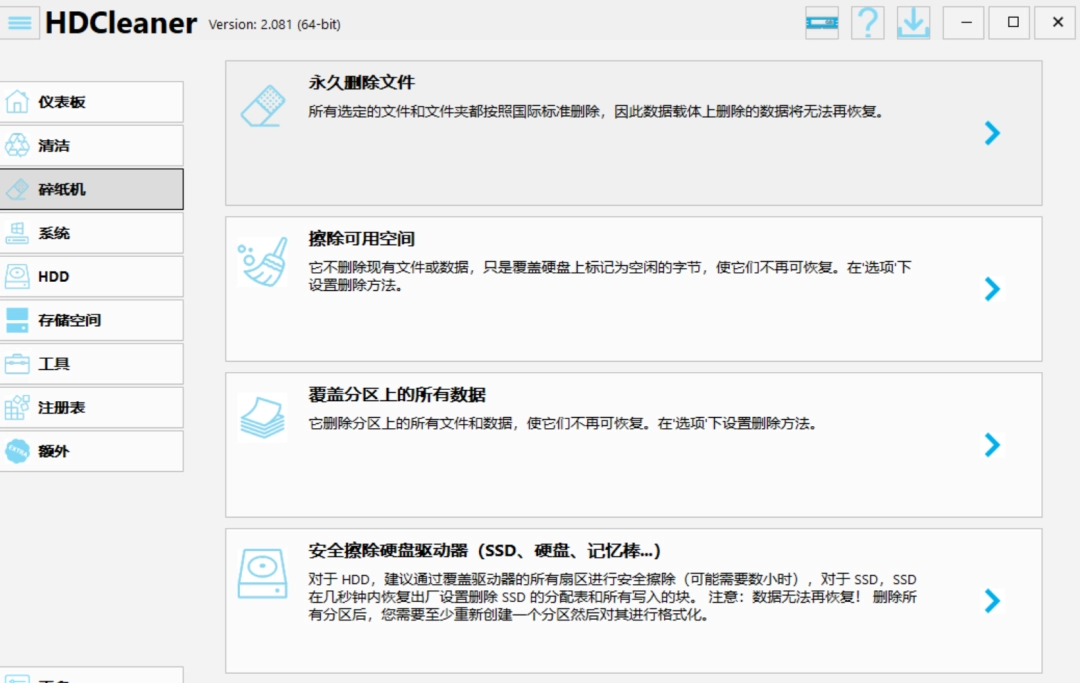This screenshot has width=1080, height=683.
Task: Open the hamburger menu icon
Action: coord(19,23)
